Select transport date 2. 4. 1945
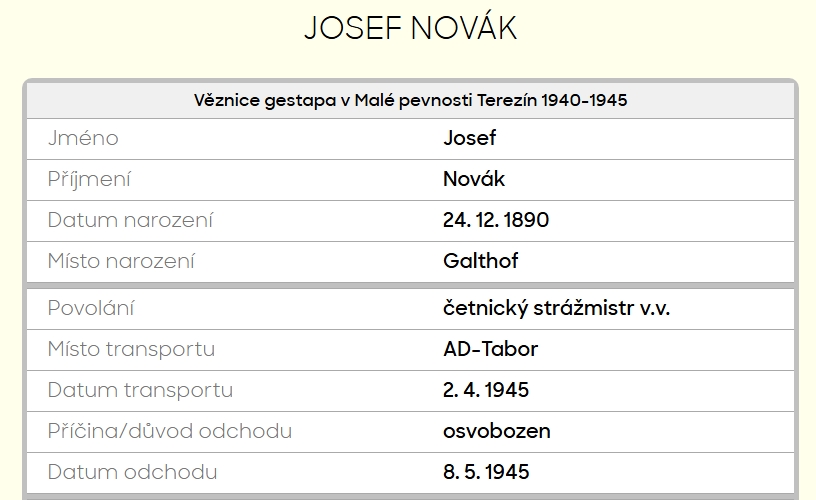The height and width of the screenshot is (500, 816). [x=486, y=390]
